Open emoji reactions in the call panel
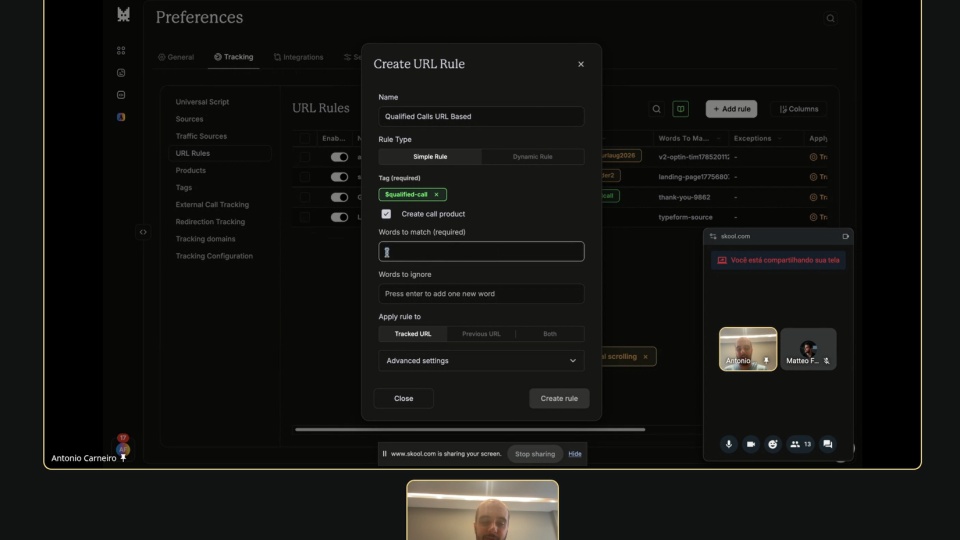Image resolution: width=960 pixels, height=540 pixels. tap(773, 444)
